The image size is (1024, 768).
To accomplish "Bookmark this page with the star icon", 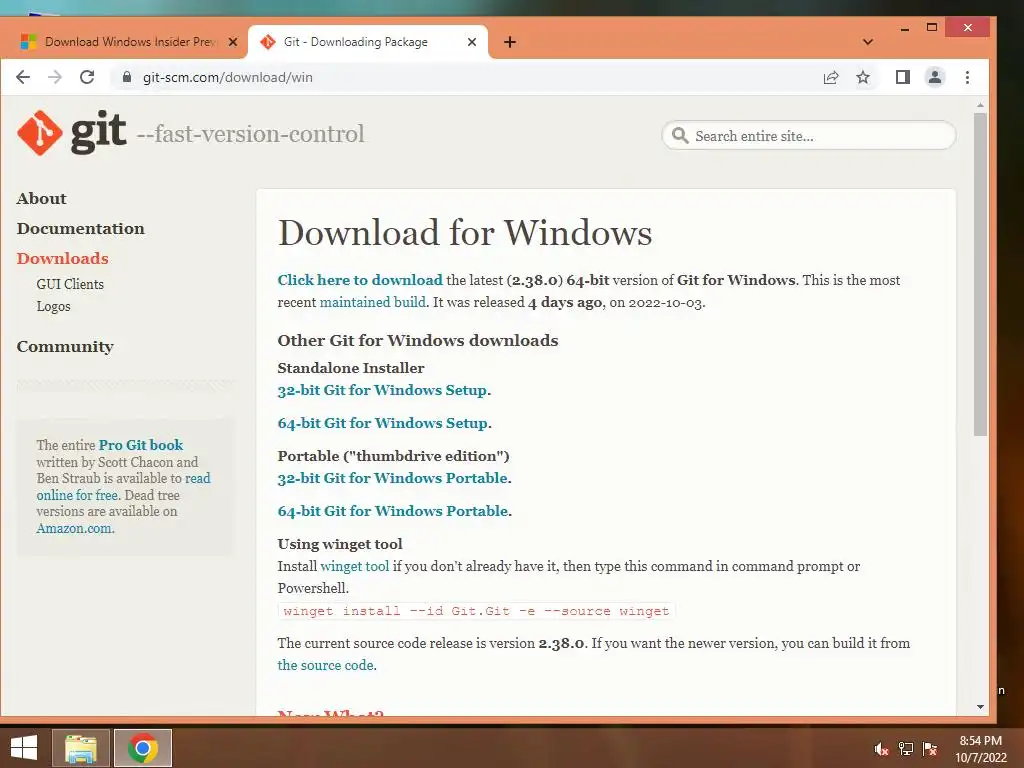I will pos(863,78).
